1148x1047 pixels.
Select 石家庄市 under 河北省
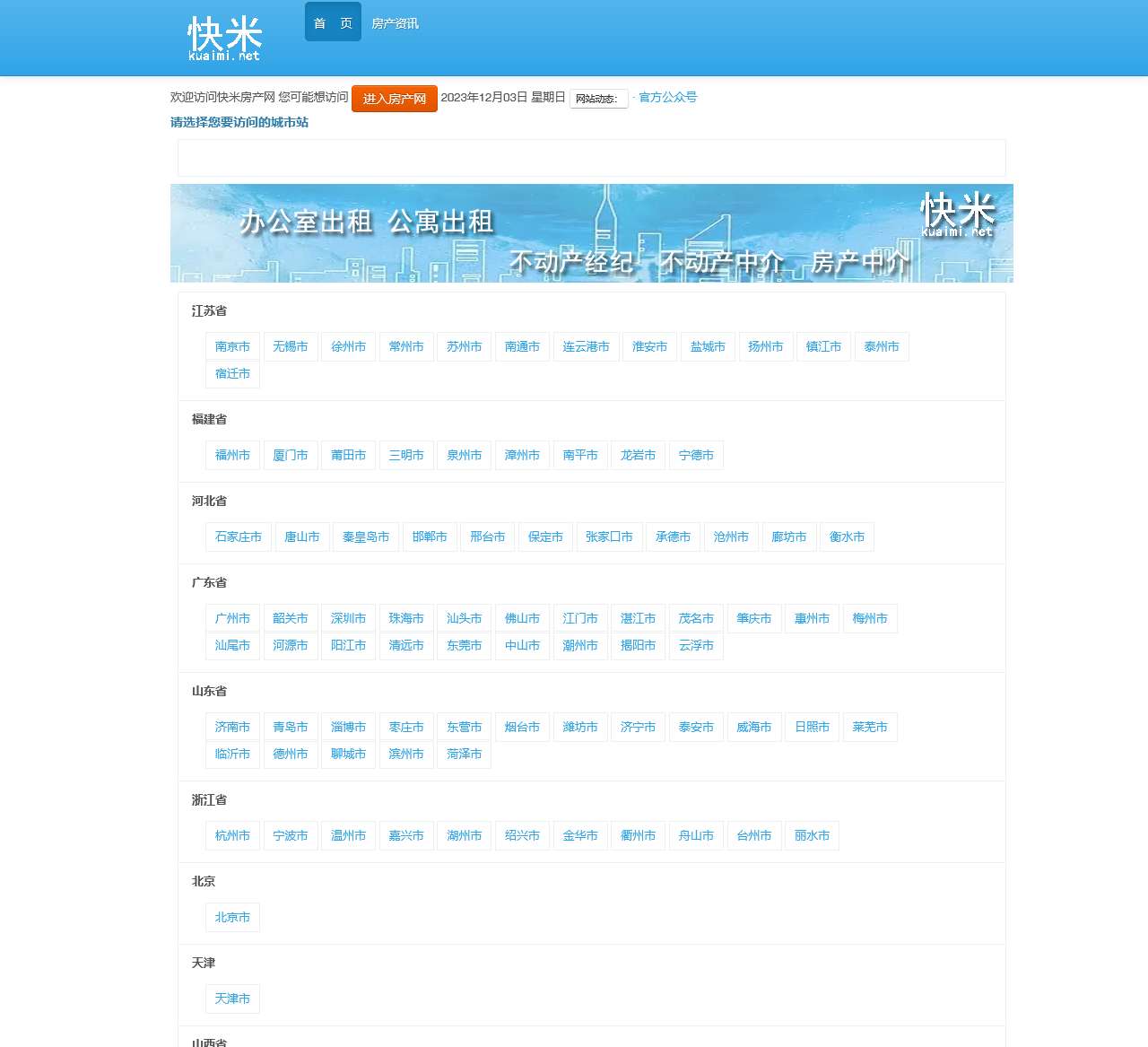[238, 537]
